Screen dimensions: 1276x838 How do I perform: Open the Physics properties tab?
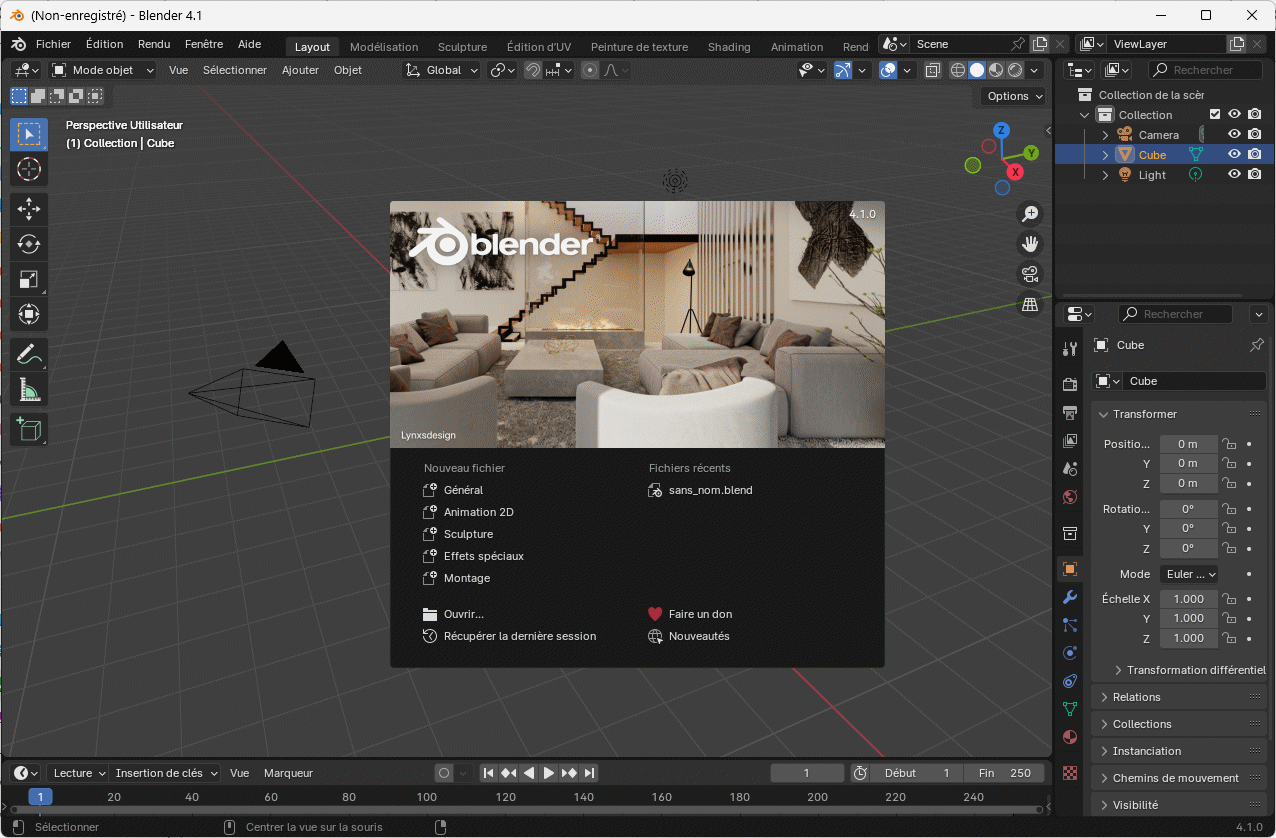coord(1070,653)
